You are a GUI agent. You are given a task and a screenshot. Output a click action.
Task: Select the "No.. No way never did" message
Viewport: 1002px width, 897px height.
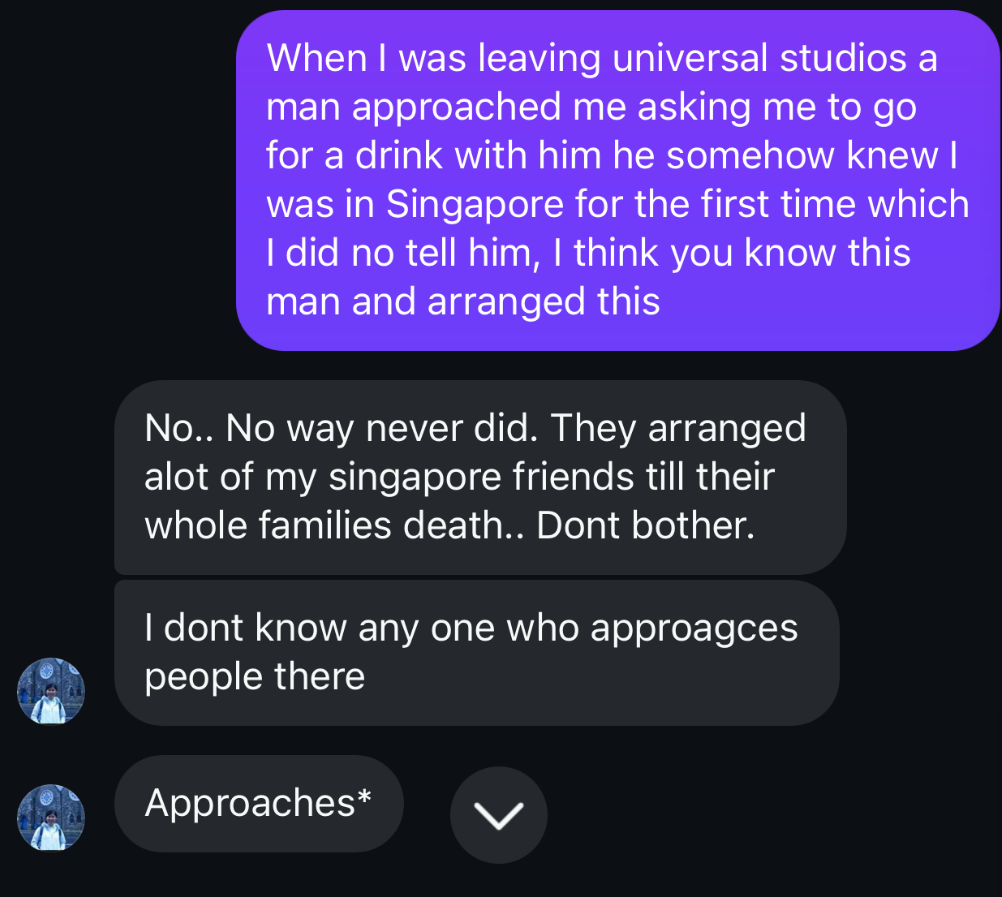tap(480, 477)
